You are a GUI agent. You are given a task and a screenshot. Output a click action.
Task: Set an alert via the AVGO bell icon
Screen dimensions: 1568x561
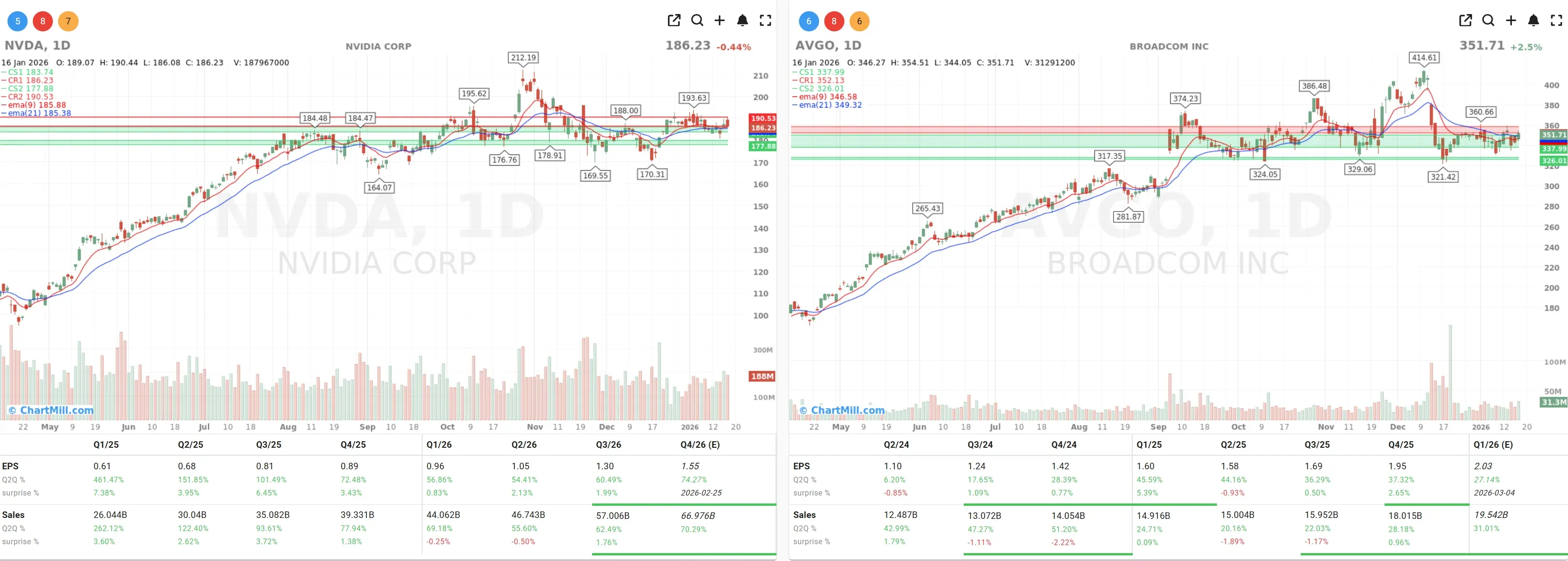pyautogui.click(x=1533, y=20)
